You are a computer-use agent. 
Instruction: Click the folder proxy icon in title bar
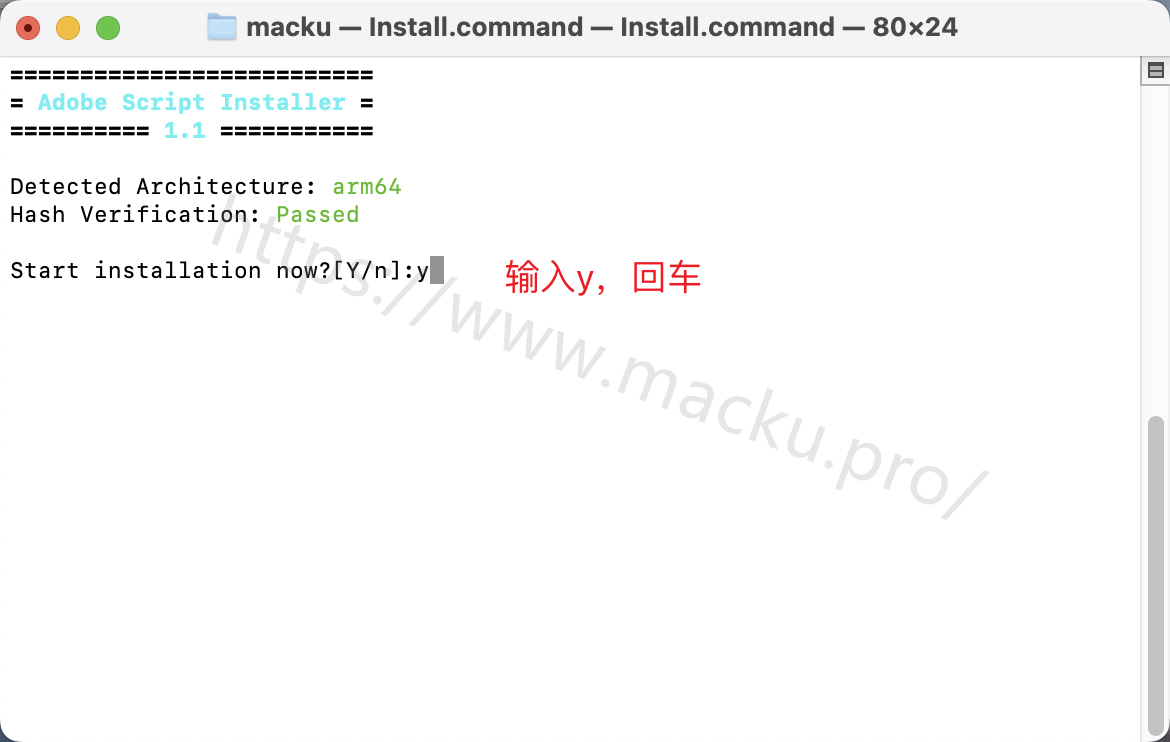[x=222, y=28]
